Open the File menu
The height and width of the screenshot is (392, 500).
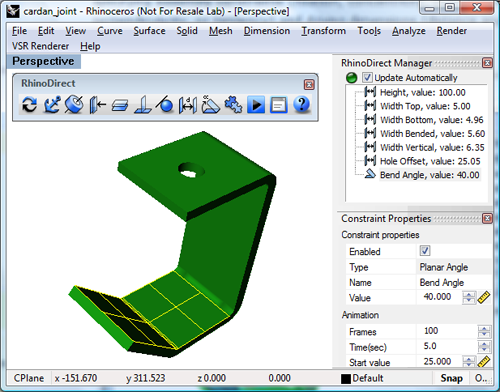(19, 31)
